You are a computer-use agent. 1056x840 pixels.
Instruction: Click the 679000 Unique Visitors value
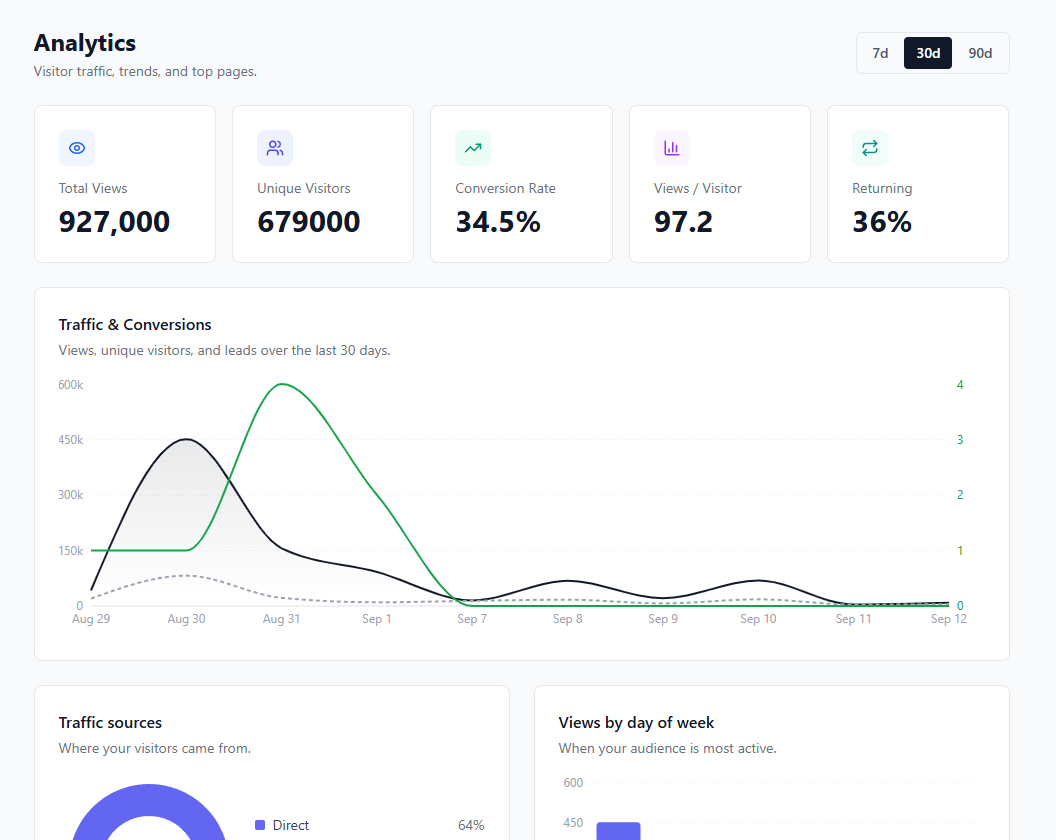pos(308,222)
